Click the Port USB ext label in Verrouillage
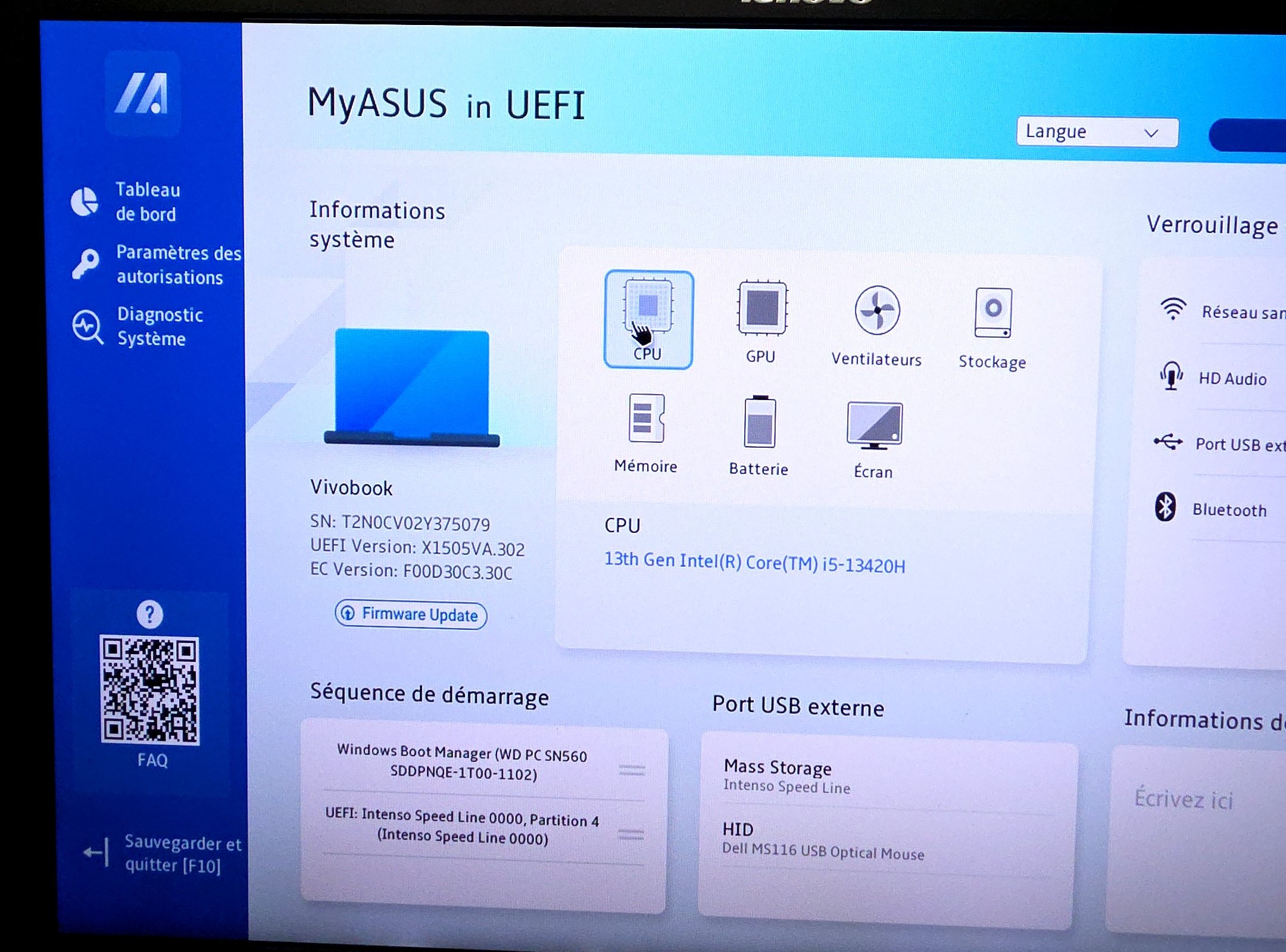This screenshot has width=1286, height=952. point(1241,445)
